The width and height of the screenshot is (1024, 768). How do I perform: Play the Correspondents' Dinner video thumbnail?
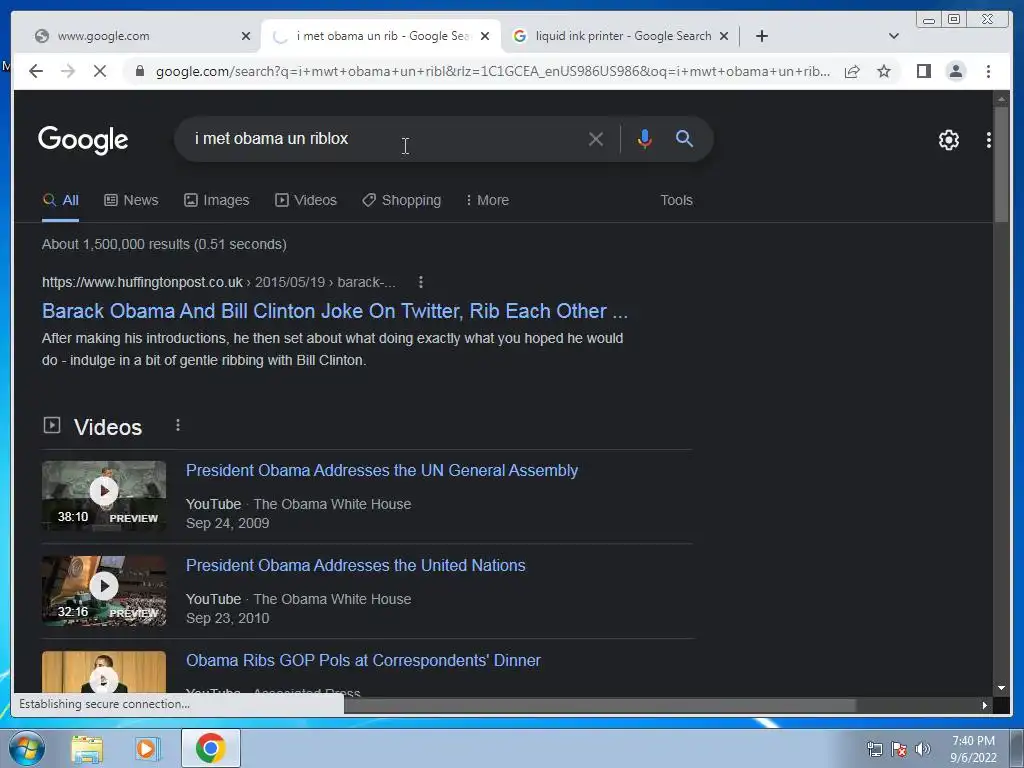pyautogui.click(x=104, y=673)
